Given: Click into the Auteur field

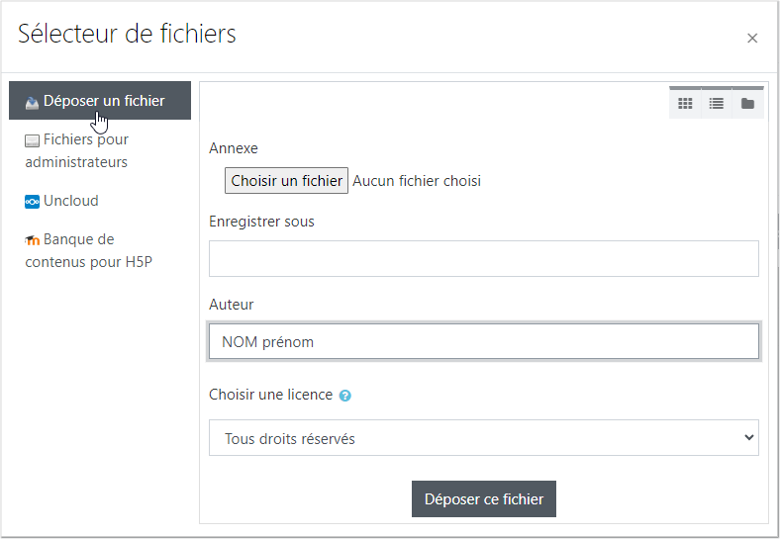Looking at the screenshot, I should click(484, 341).
